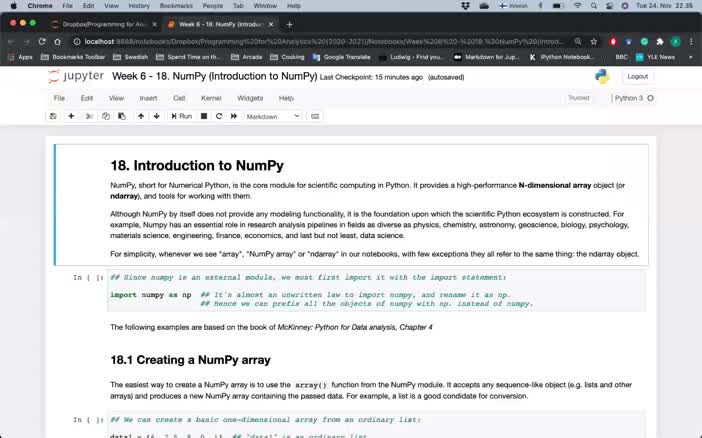
Task: Open the YLE News bookmark
Action: coord(656,57)
